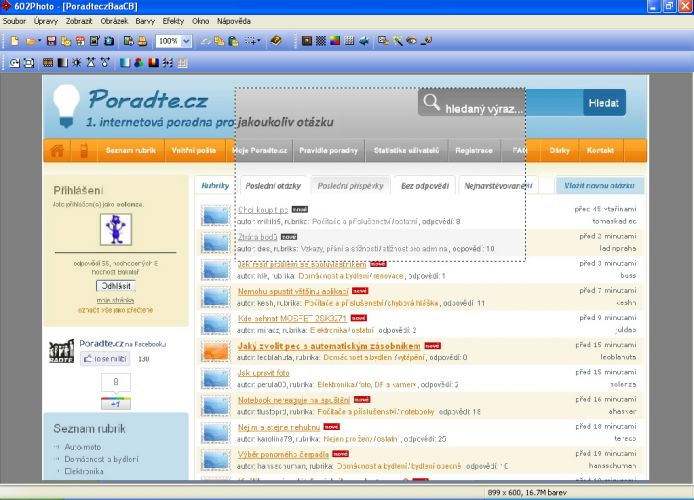The height and width of the screenshot is (500, 694).
Task: Click the picture frame effect icon
Action: click(306, 41)
